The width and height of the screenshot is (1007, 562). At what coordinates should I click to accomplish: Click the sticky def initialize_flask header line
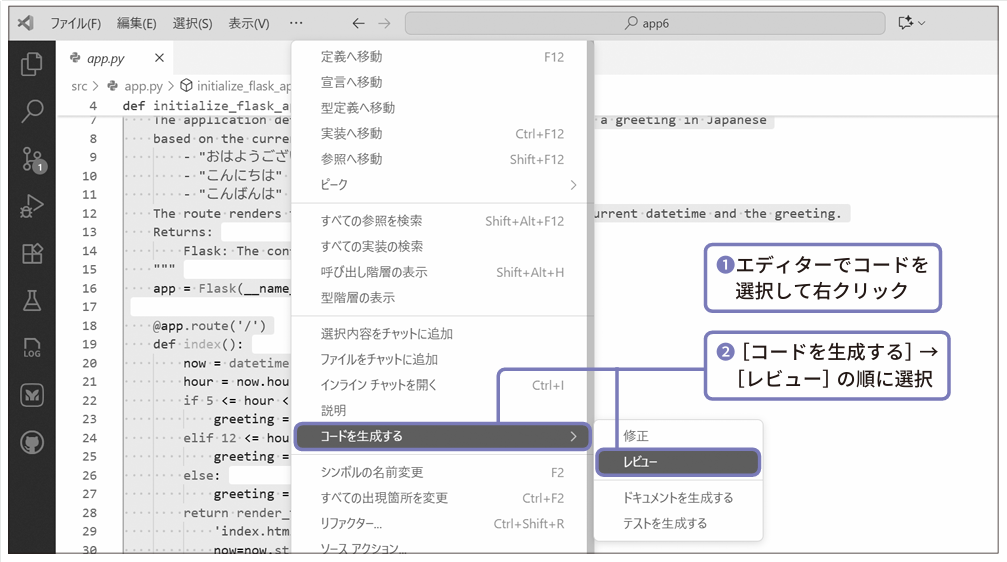(206, 106)
